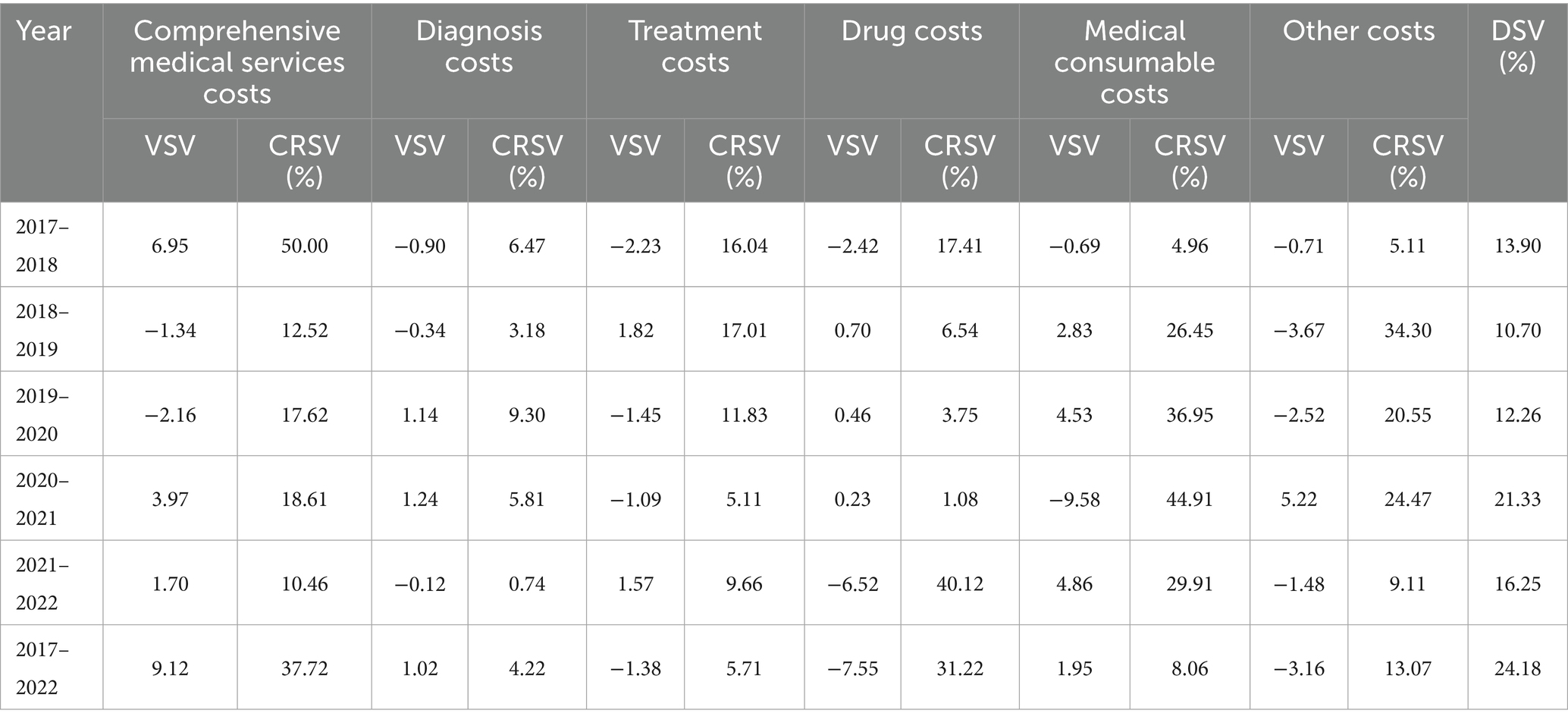Image resolution: width=1568 pixels, height=723 pixels.
Task: Select the Comprehensive medical services costs header
Action: 237,62
